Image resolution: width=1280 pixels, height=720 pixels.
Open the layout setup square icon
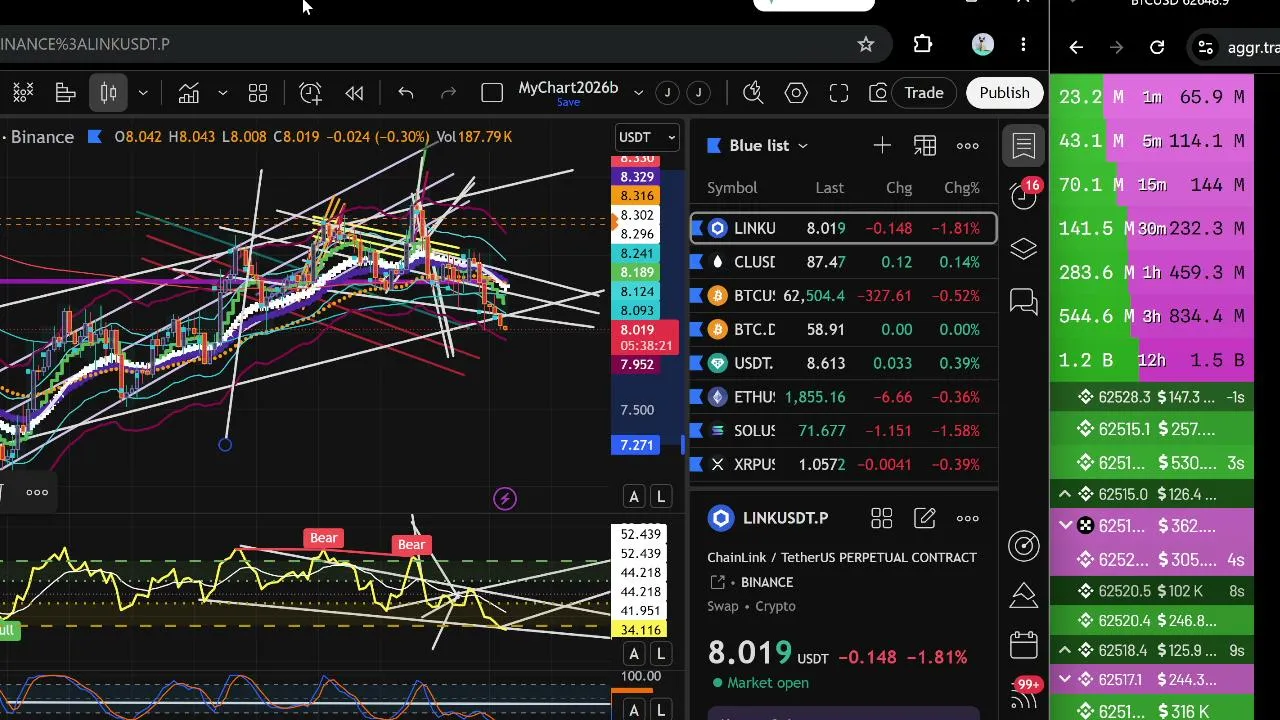pyautogui.click(x=492, y=93)
